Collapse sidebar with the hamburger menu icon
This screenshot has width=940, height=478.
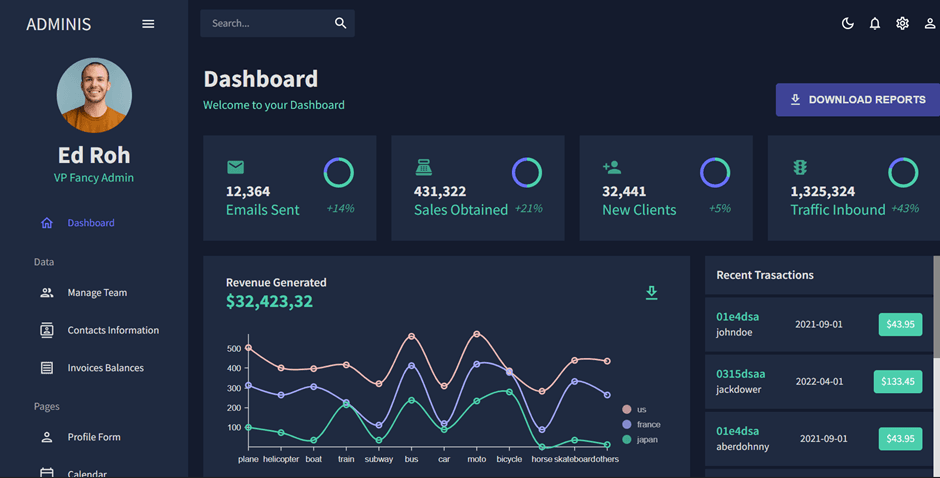tap(148, 24)
